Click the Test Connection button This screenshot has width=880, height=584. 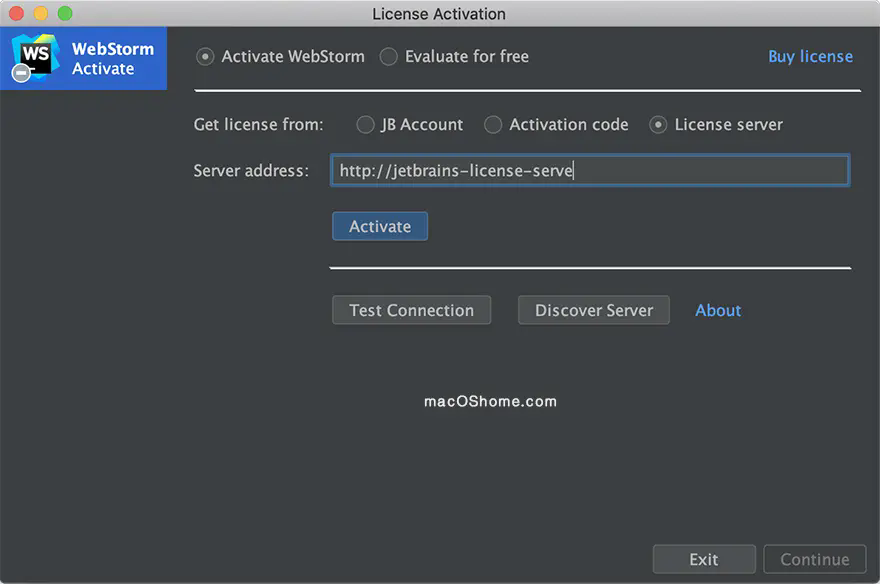click(411, 310)
